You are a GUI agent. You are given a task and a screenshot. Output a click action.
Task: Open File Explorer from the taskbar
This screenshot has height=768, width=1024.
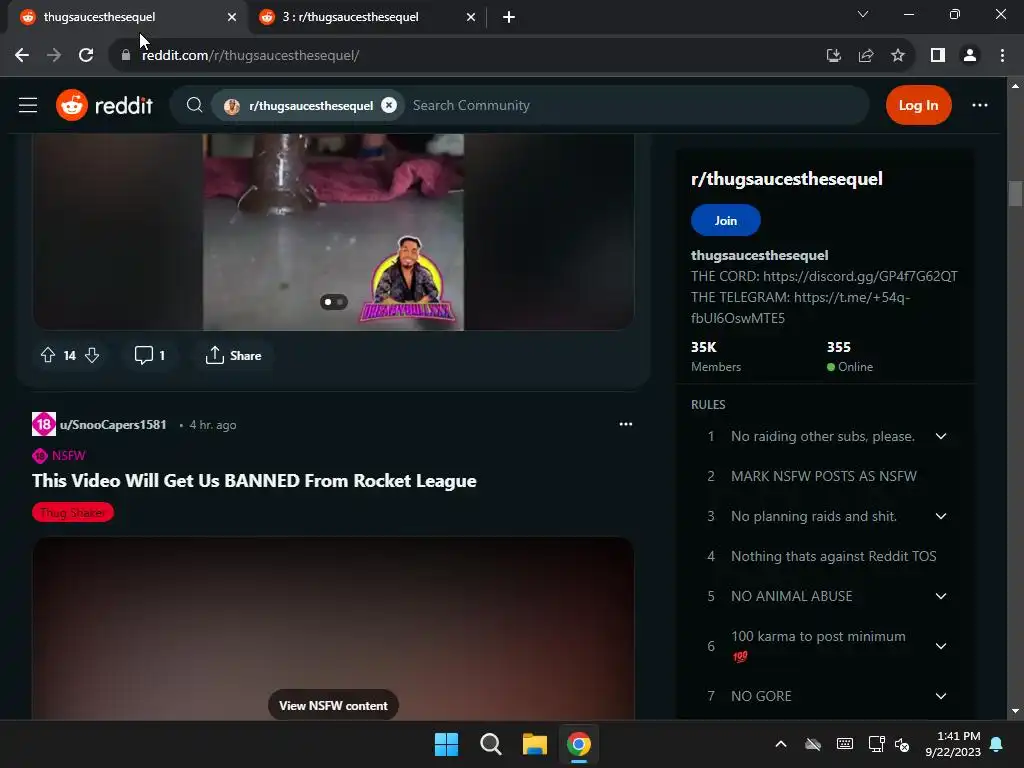[534, 744]
